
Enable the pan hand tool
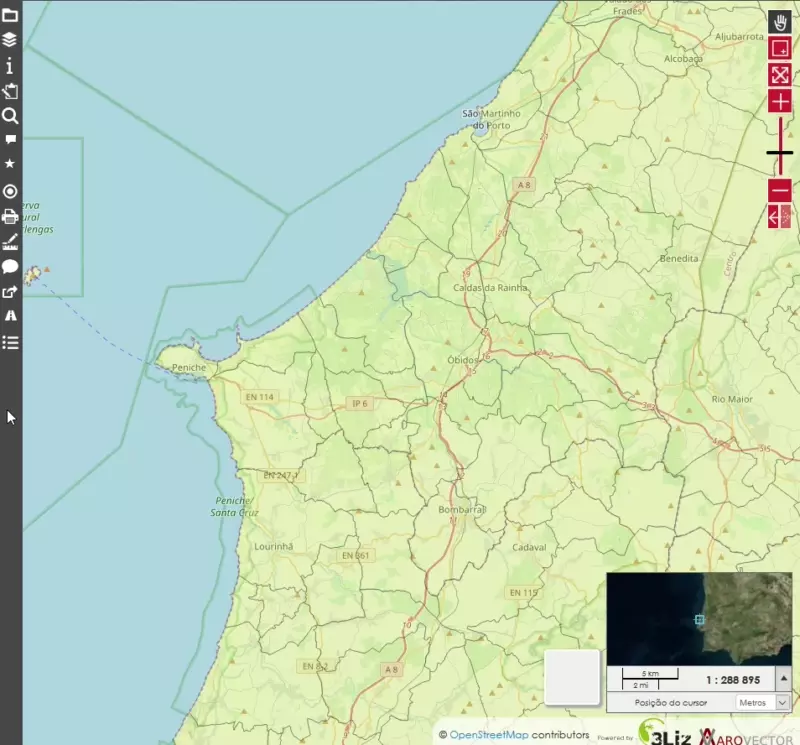[780, 22]
